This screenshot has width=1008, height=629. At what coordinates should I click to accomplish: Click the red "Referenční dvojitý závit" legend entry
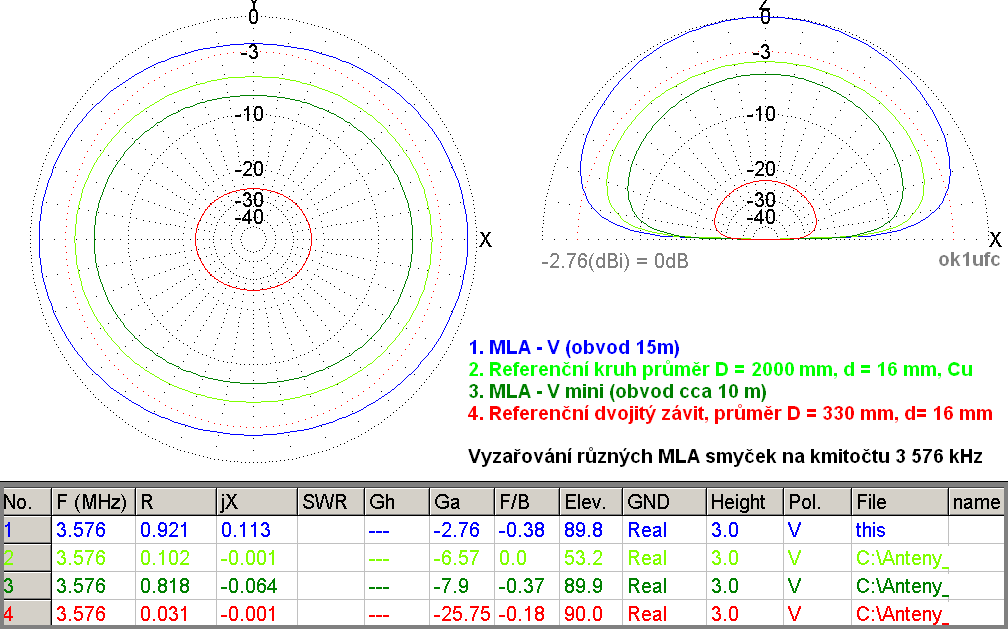730,413
